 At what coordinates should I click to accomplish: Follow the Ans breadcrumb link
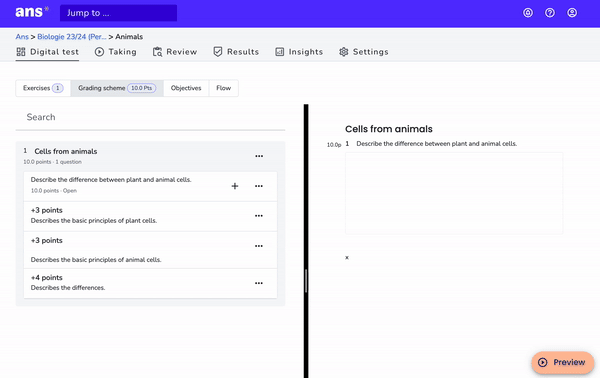point(22,37)
